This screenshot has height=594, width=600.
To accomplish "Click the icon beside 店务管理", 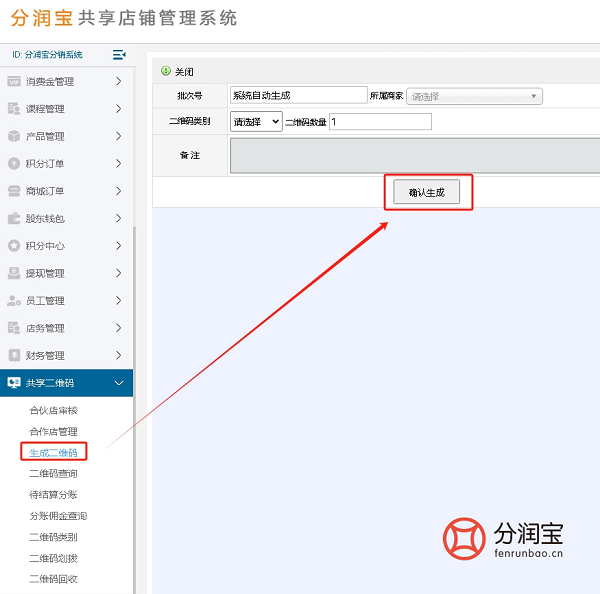I will tap(14, 328).
